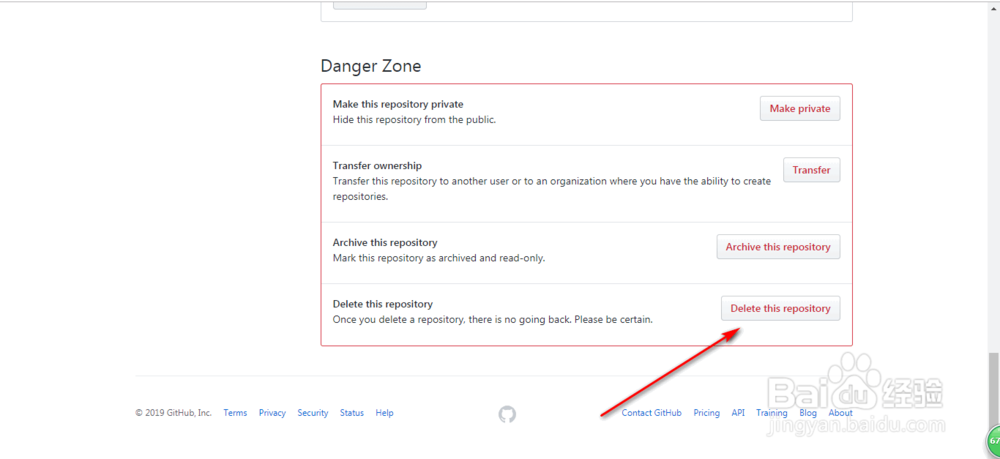Open the Security footer link
The height and width of the screenshot is (459, 1000).
tap(312, 413)
